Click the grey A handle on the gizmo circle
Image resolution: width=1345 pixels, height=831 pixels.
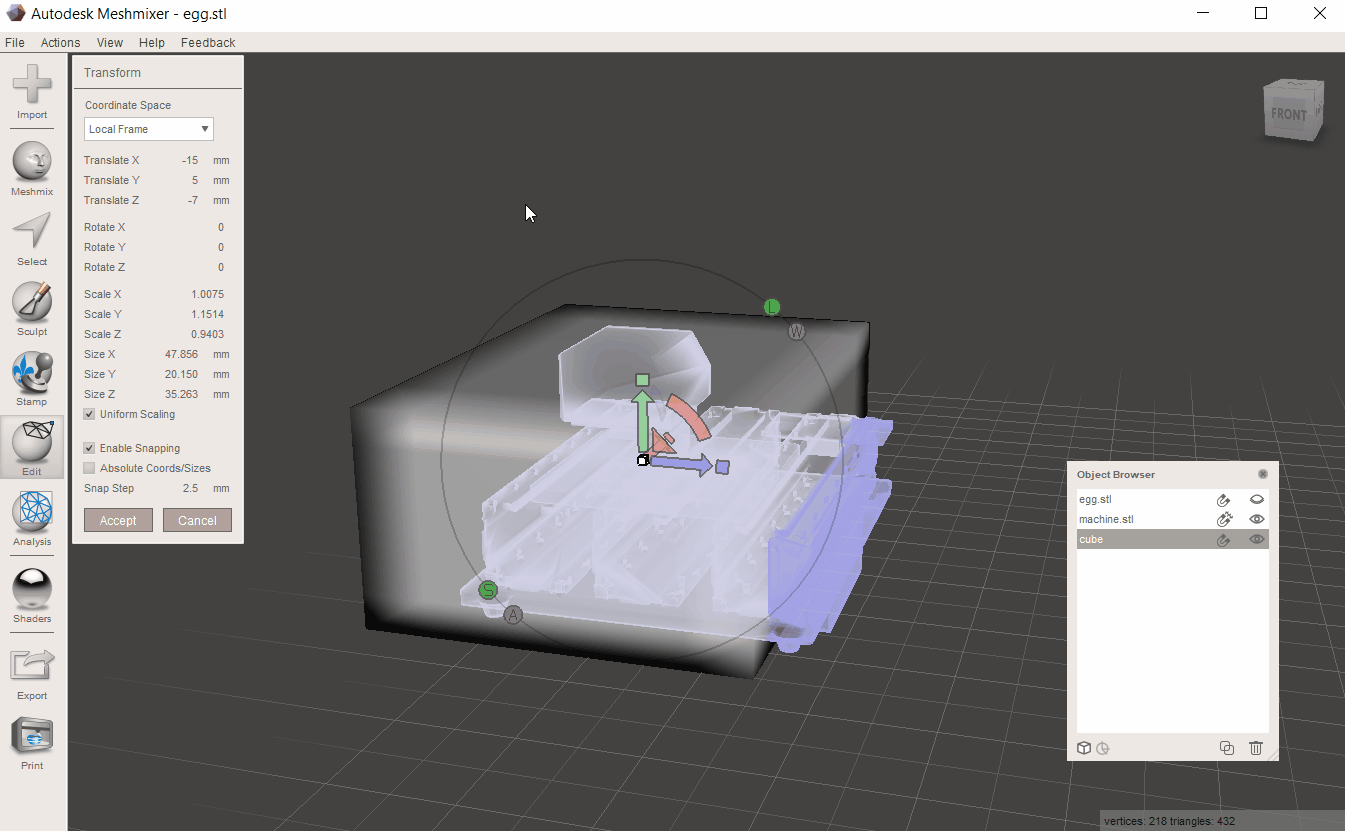point(513,615)
